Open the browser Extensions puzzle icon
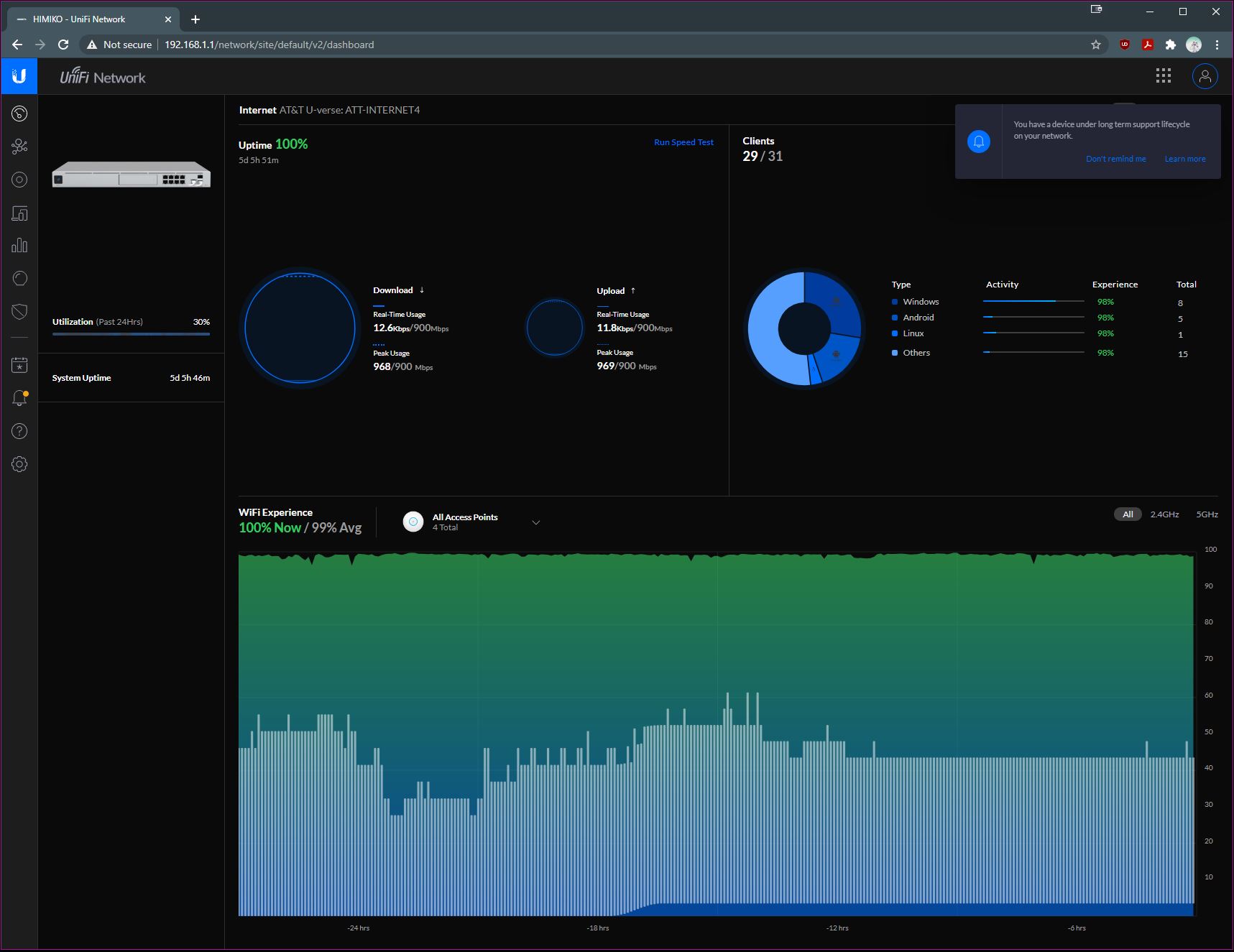This screenshot has height=952, width=1234. pyautogui.click(x=1171, y=45)
